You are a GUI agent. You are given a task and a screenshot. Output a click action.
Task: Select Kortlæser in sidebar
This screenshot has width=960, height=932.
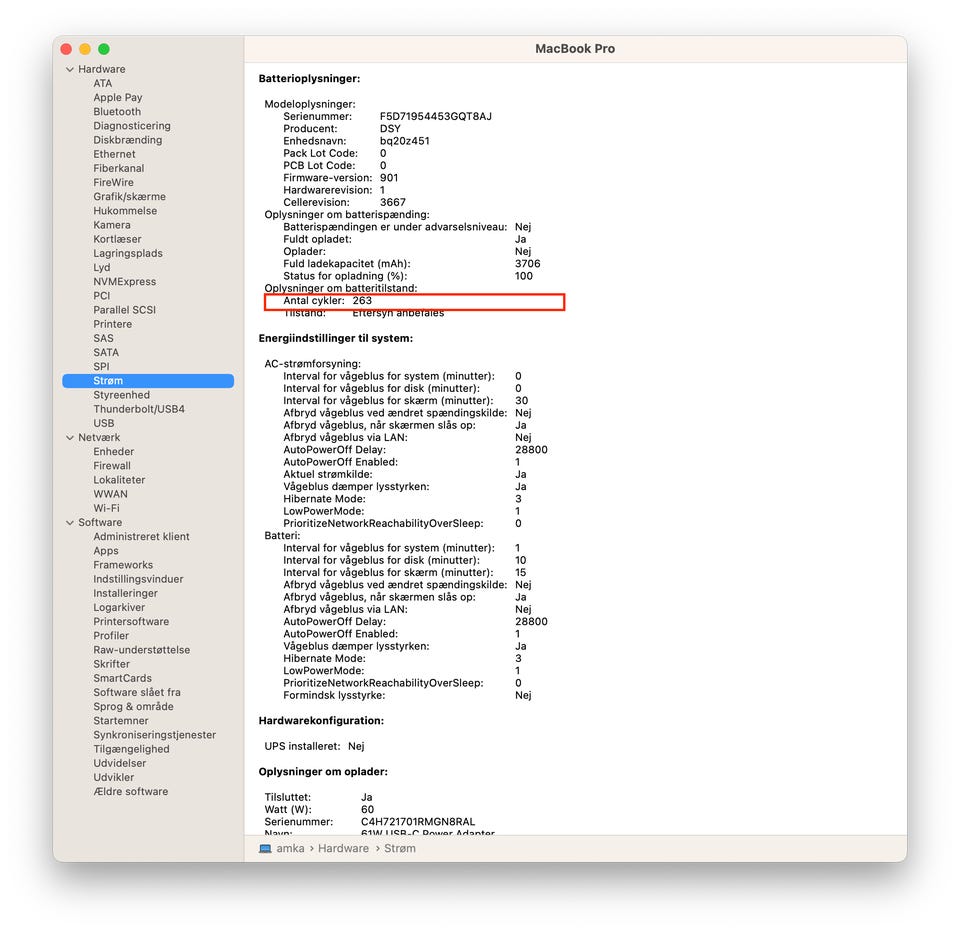(117, 239)
